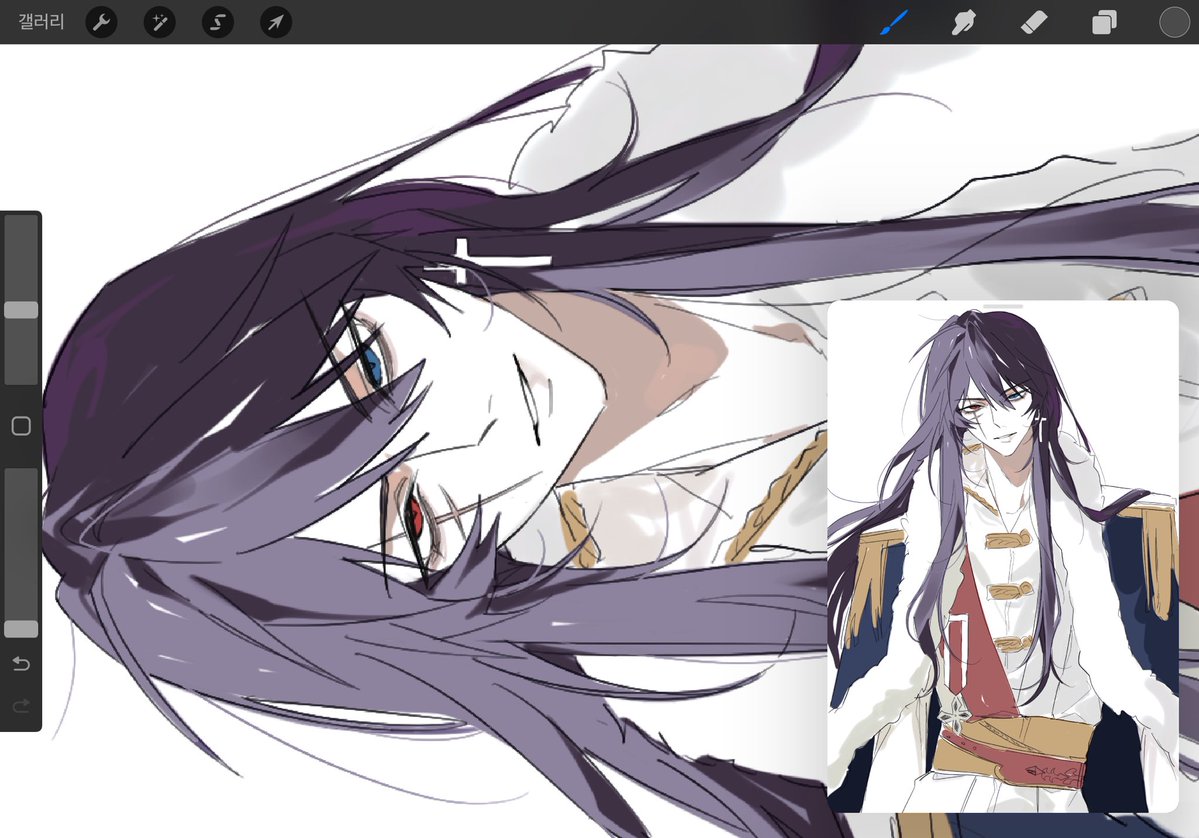1199x838 pixels.
Task: Click the reference window drag handle
Action: pos(1003,306)
